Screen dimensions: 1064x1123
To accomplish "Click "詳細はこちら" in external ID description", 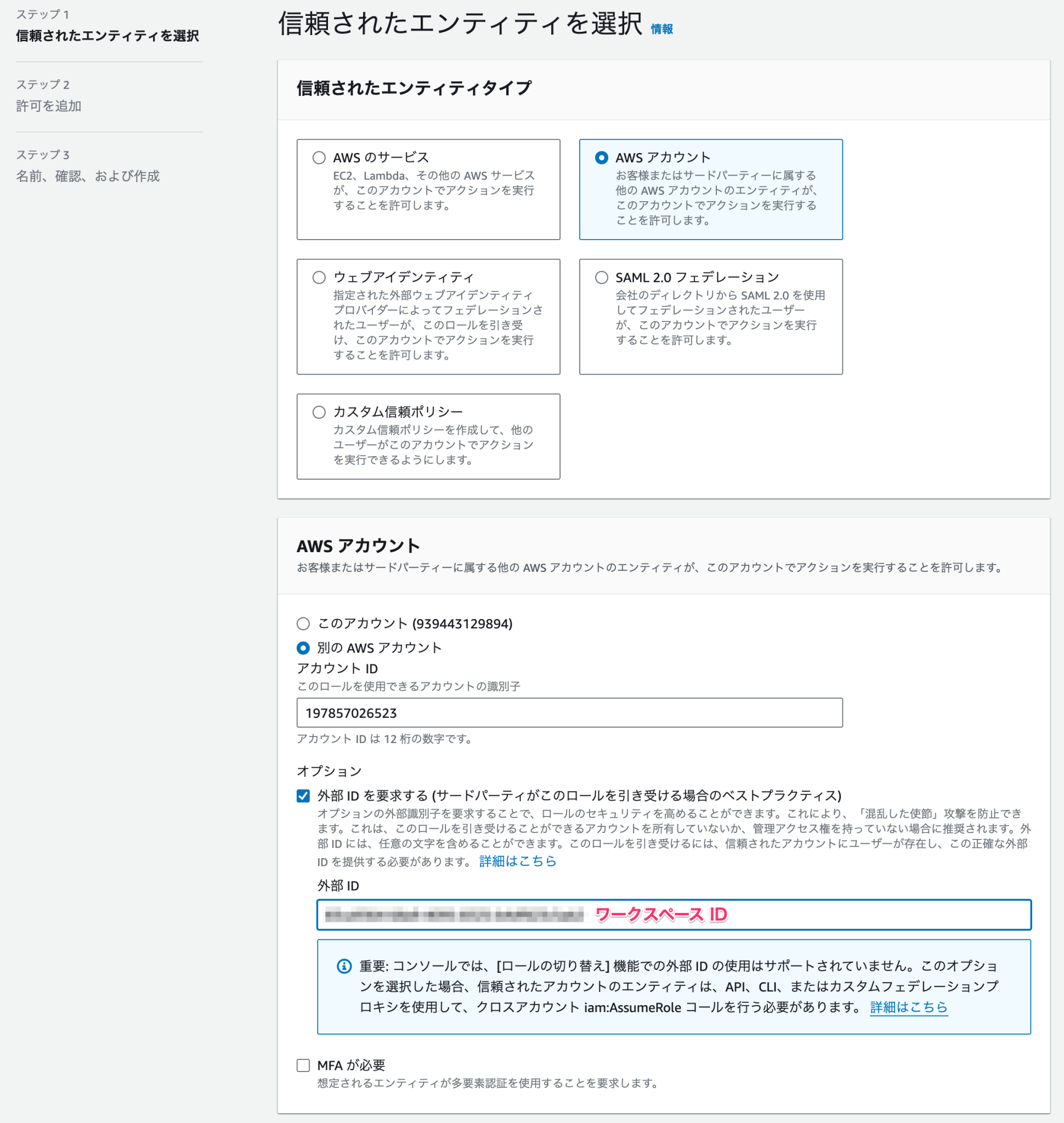I will (x=517, y=861).
